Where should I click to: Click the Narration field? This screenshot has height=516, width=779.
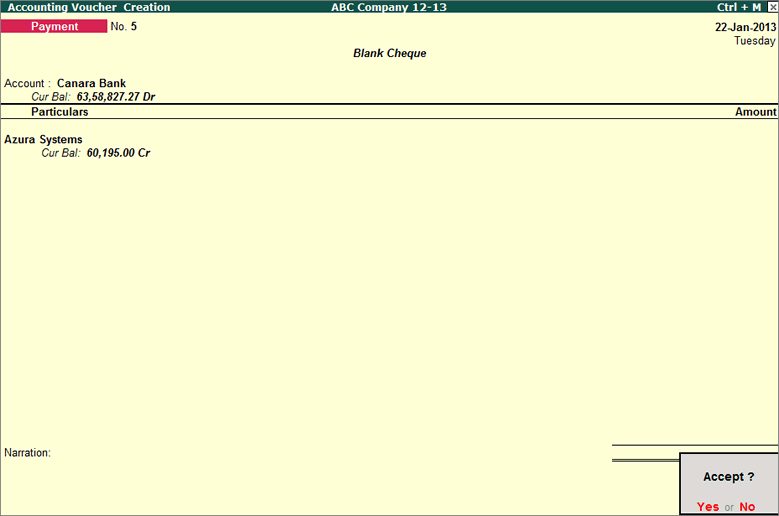point(27,453)
